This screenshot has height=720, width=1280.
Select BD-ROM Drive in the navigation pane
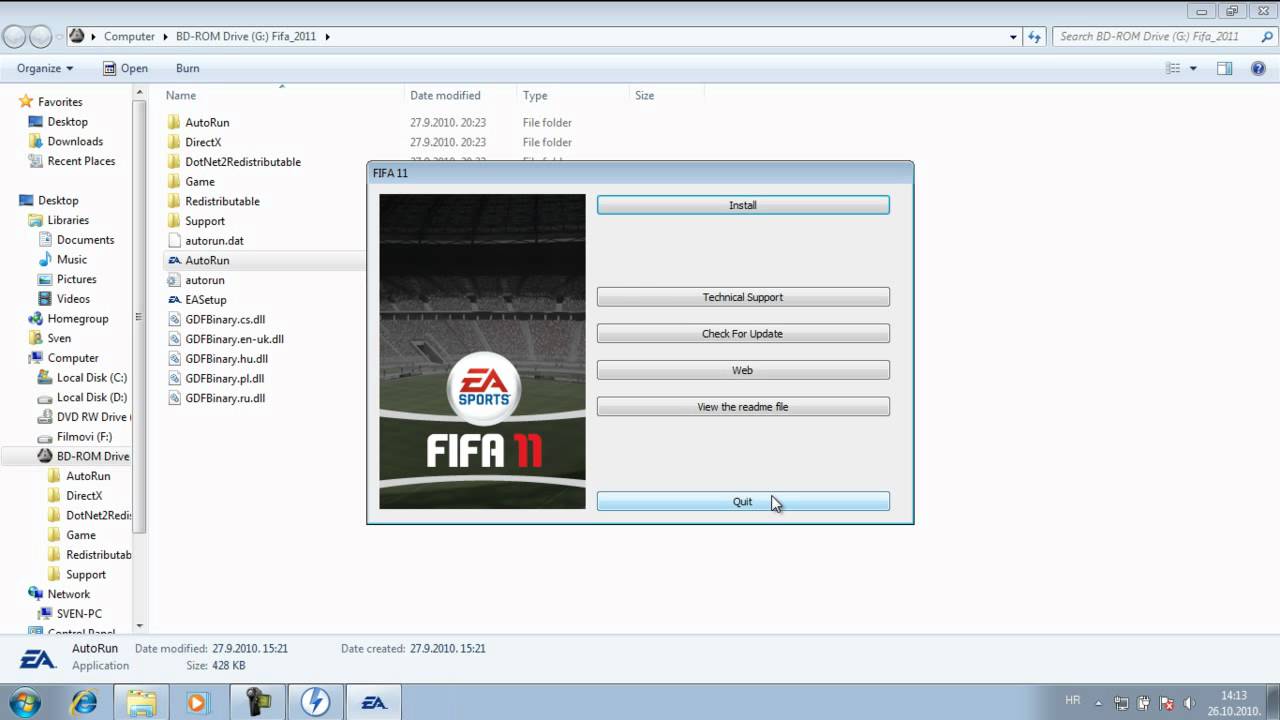92,456
